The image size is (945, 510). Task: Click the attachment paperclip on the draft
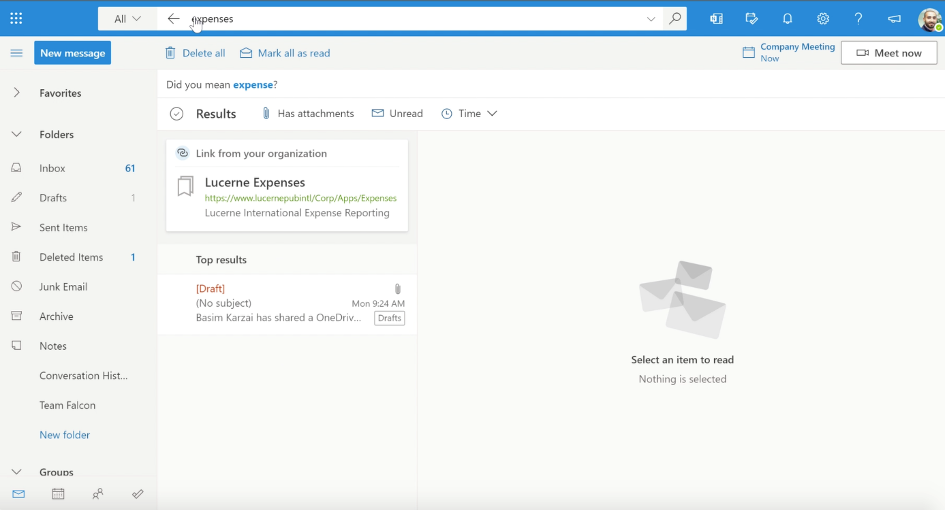coord(398,289)
